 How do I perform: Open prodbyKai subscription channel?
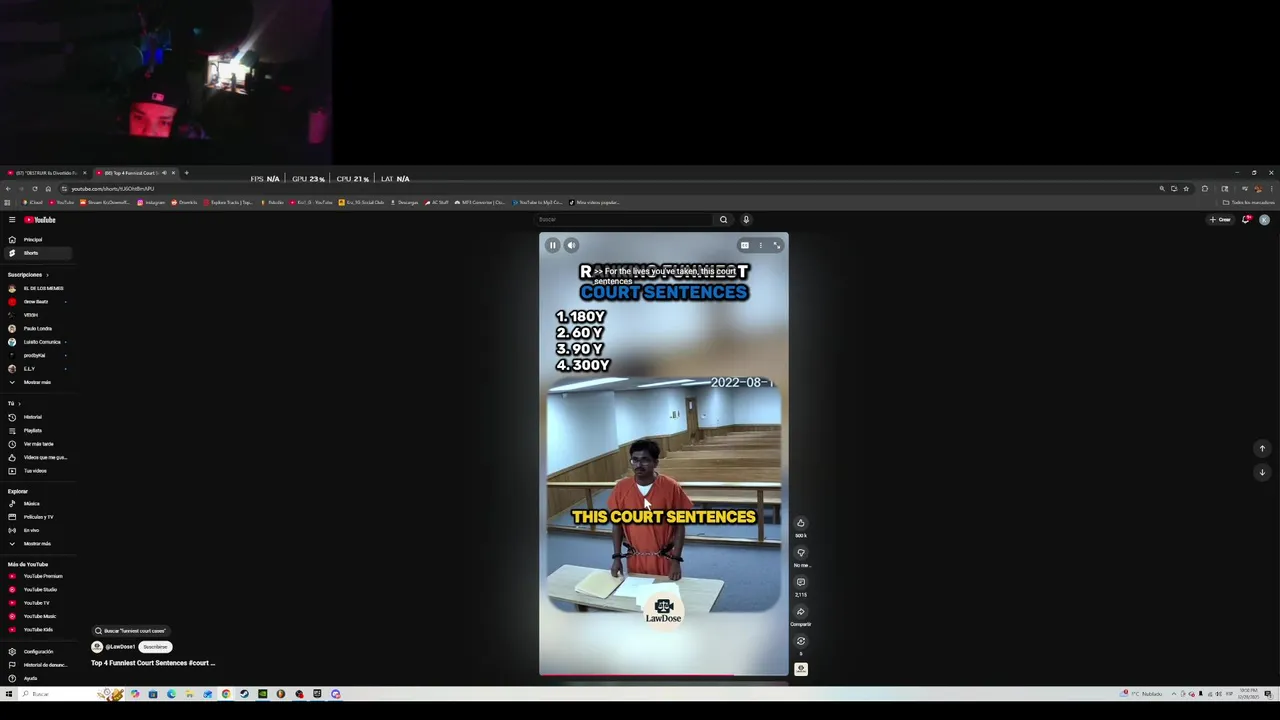point(37,355)
